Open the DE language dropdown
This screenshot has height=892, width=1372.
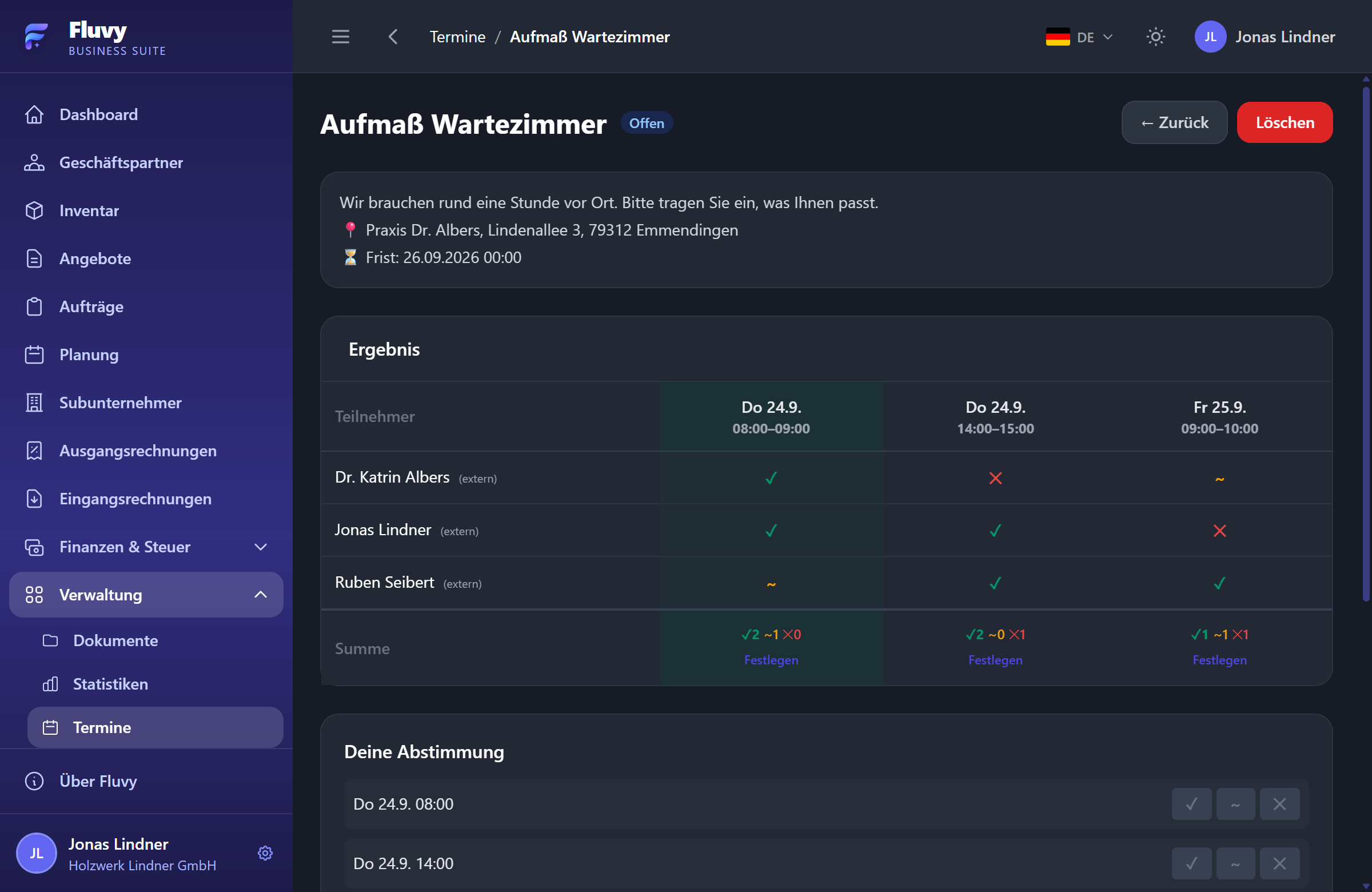point(1079,37)
